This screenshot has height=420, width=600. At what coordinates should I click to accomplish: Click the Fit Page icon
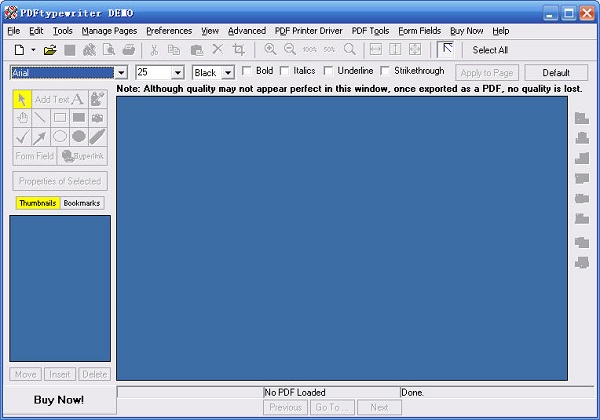(415, 49)
